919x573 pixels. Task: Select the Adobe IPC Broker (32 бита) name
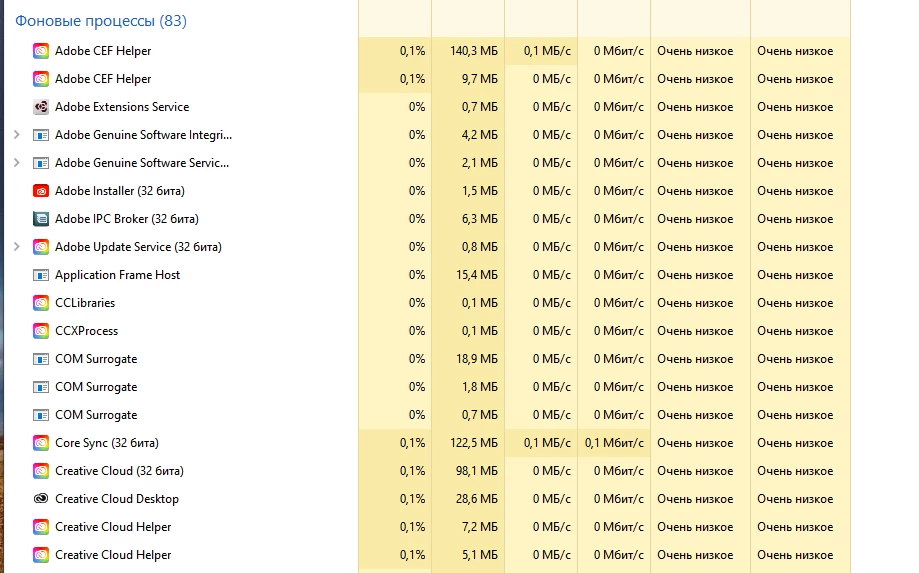point(127,219)
